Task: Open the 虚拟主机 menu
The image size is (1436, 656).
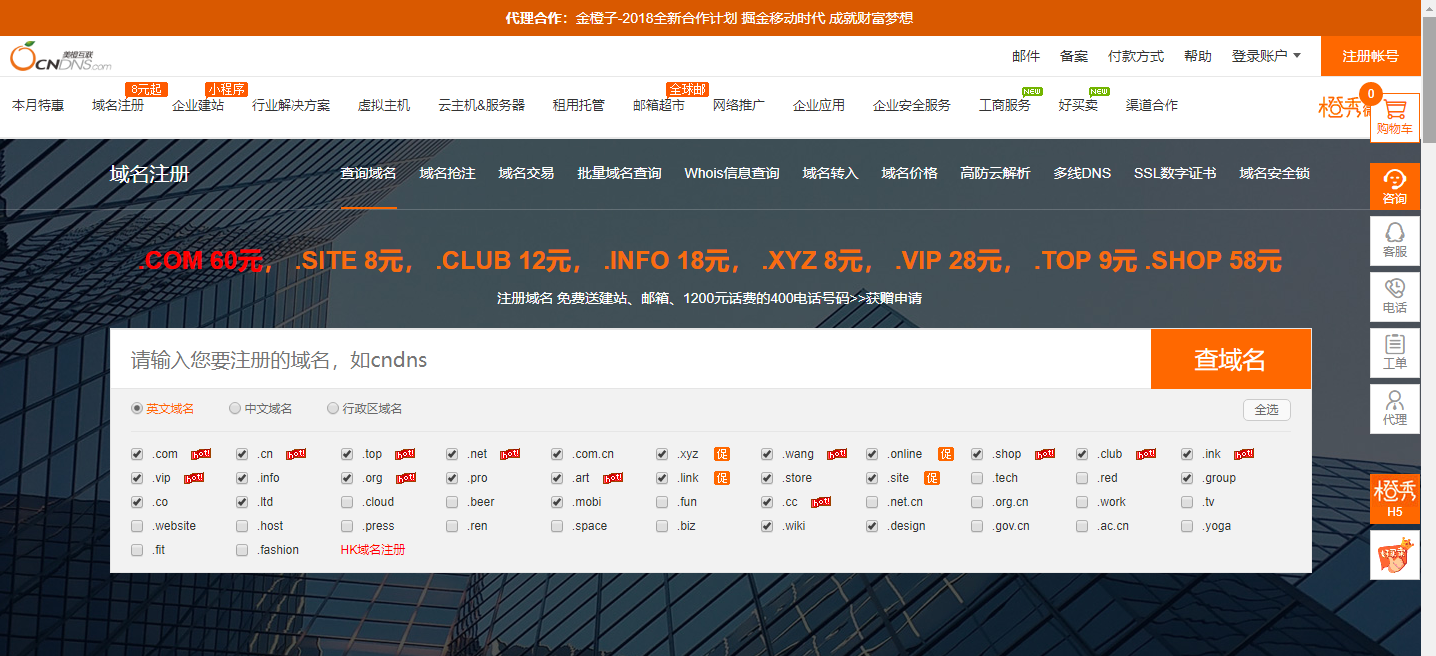Action: point(384,105)
